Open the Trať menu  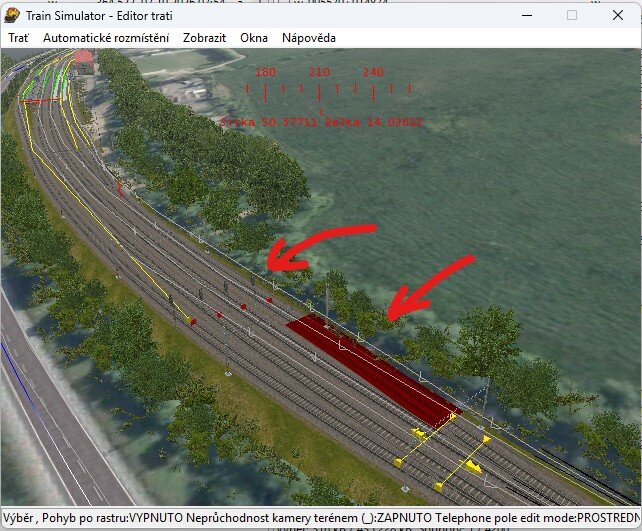coord(18,38)
